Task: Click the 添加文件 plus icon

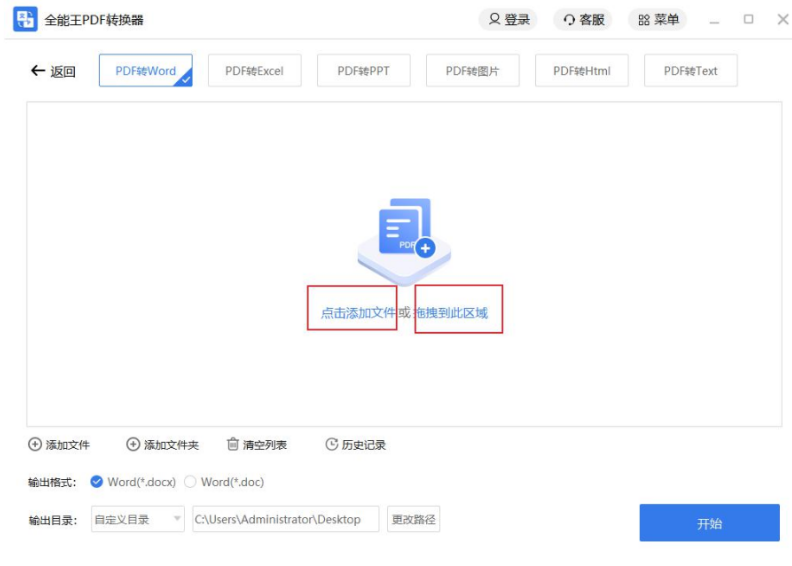Action: [35, 445]
